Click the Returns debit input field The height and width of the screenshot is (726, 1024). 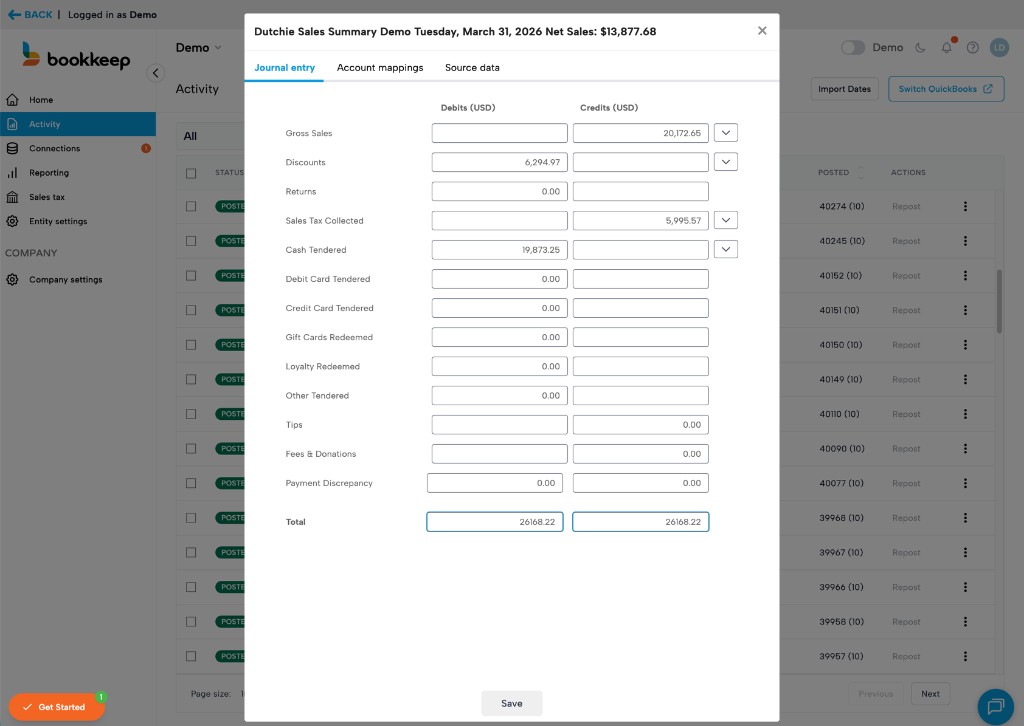point(499,192)
